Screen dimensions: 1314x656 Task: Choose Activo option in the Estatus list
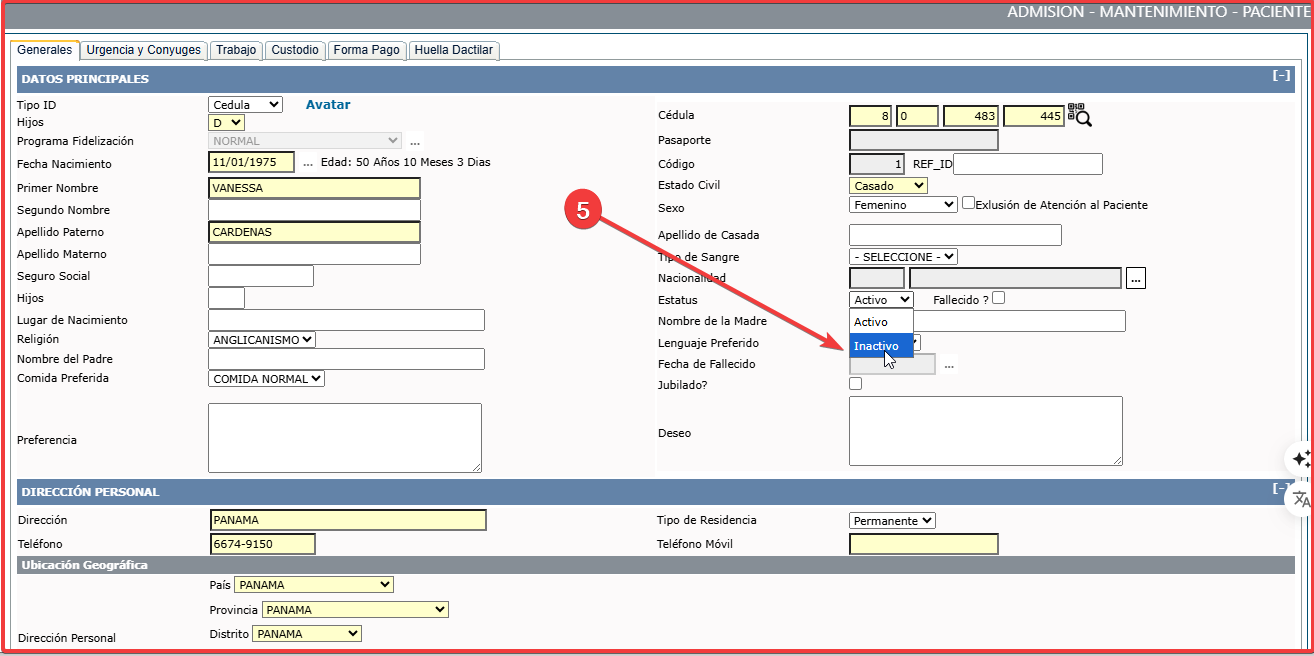coord(871,322)
